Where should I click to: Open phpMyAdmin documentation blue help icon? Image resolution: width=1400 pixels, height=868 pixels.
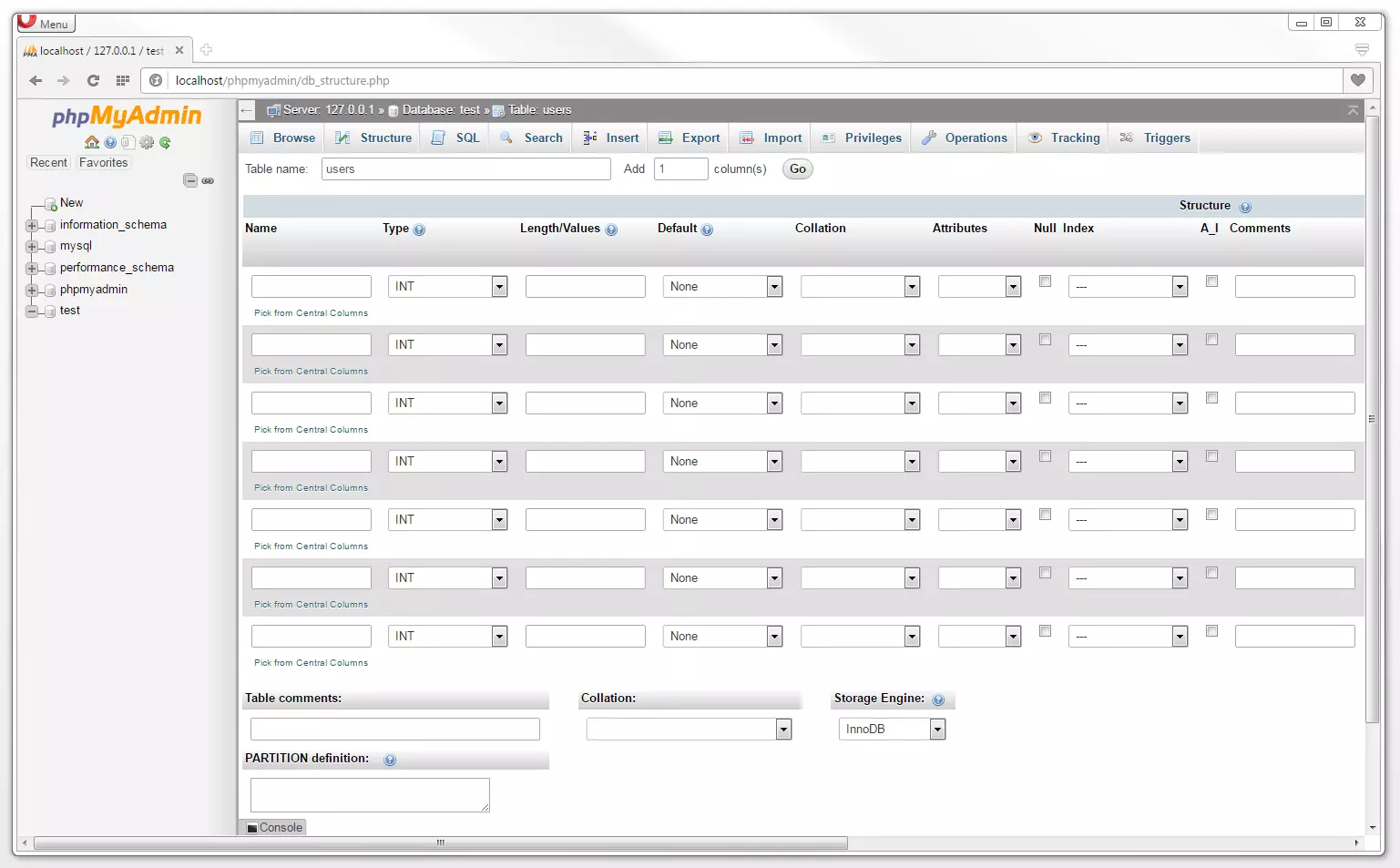110,142
